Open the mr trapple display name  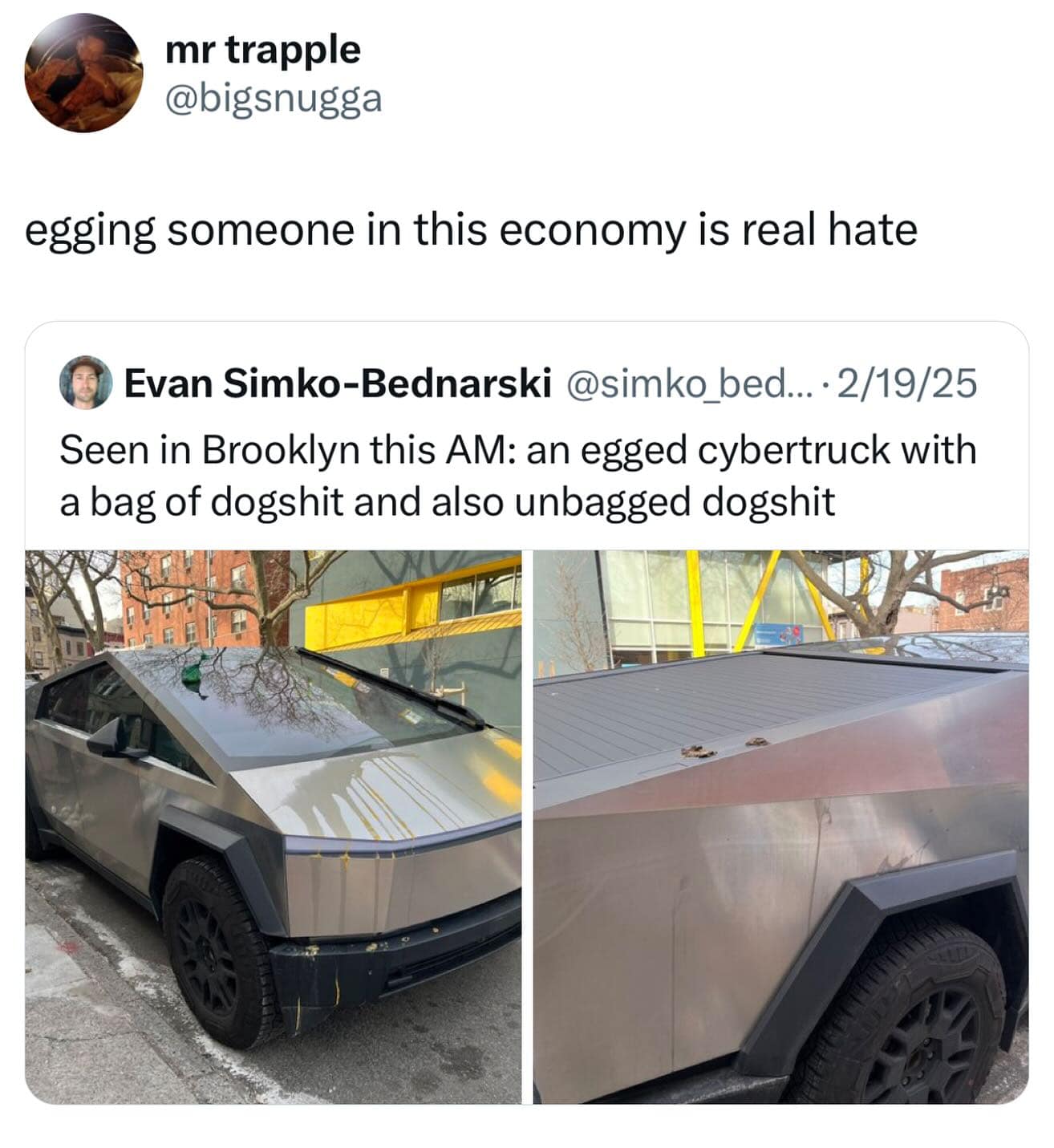[262, 50]
